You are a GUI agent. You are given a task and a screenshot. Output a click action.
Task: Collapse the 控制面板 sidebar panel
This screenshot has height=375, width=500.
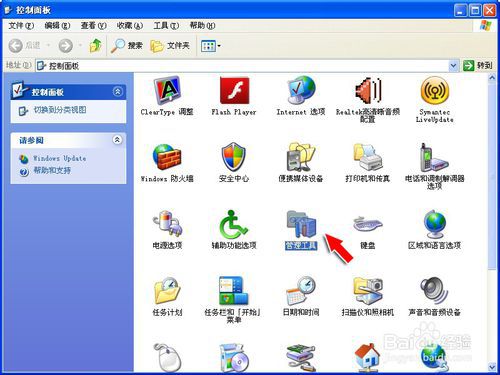118,91
